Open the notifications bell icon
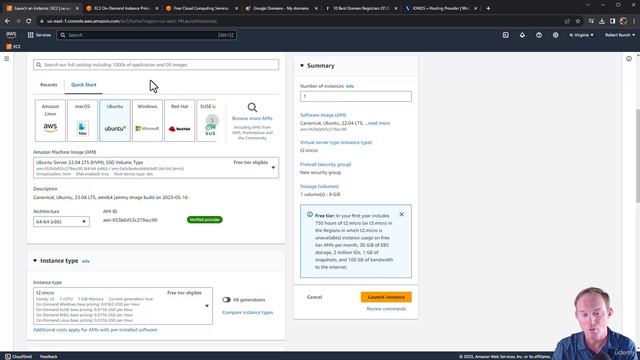640x360 pixels. (522, 35)
